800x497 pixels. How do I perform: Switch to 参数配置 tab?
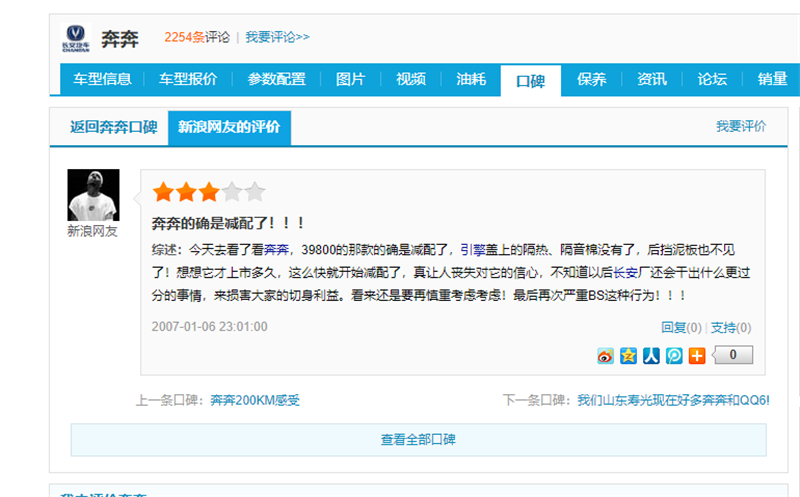click(277, 79)
